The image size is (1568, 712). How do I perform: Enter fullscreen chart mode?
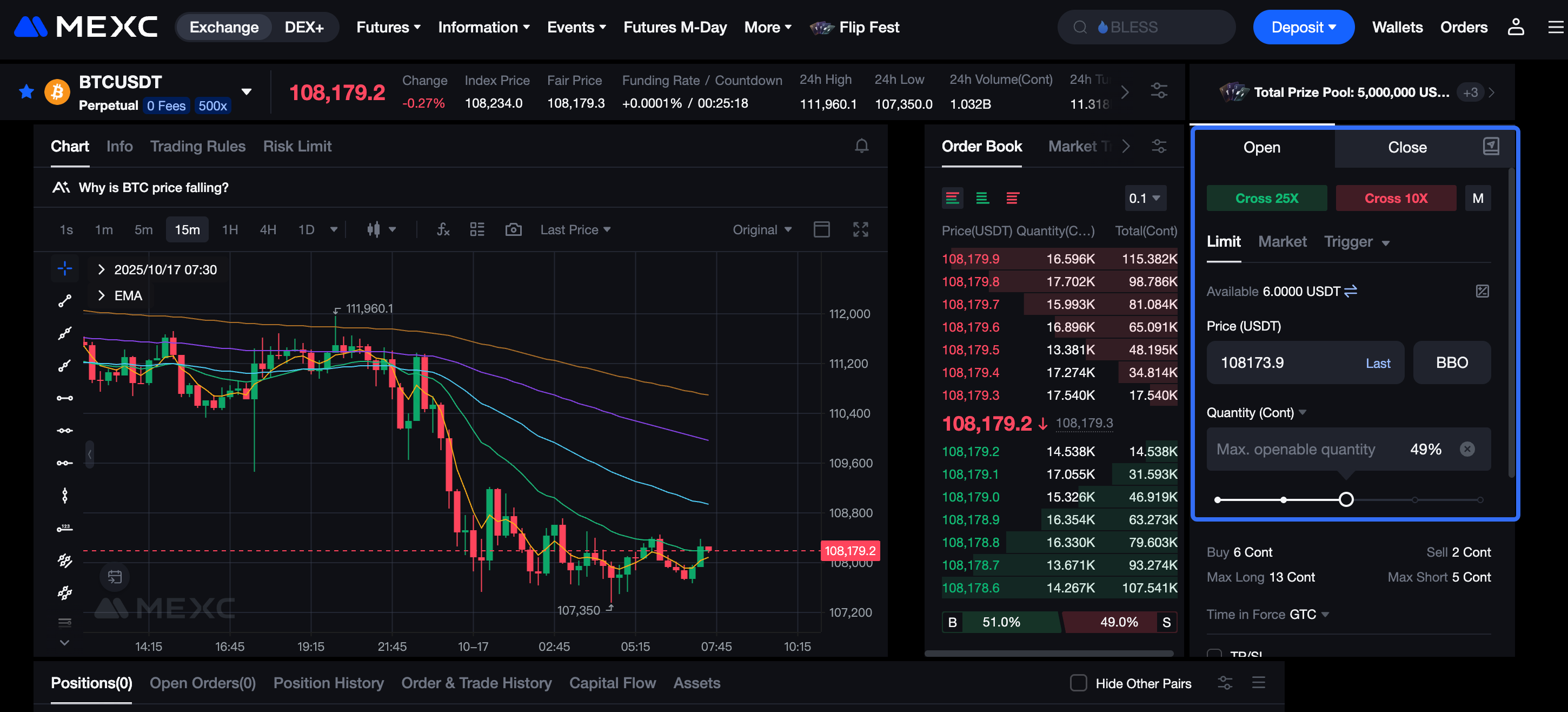[860, 229]
